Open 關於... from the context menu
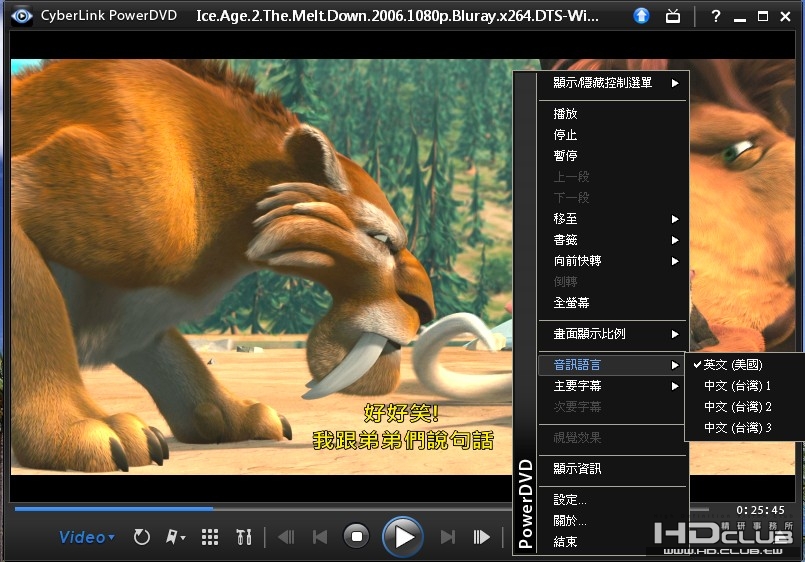805x562 pixels. pos(613,521)
